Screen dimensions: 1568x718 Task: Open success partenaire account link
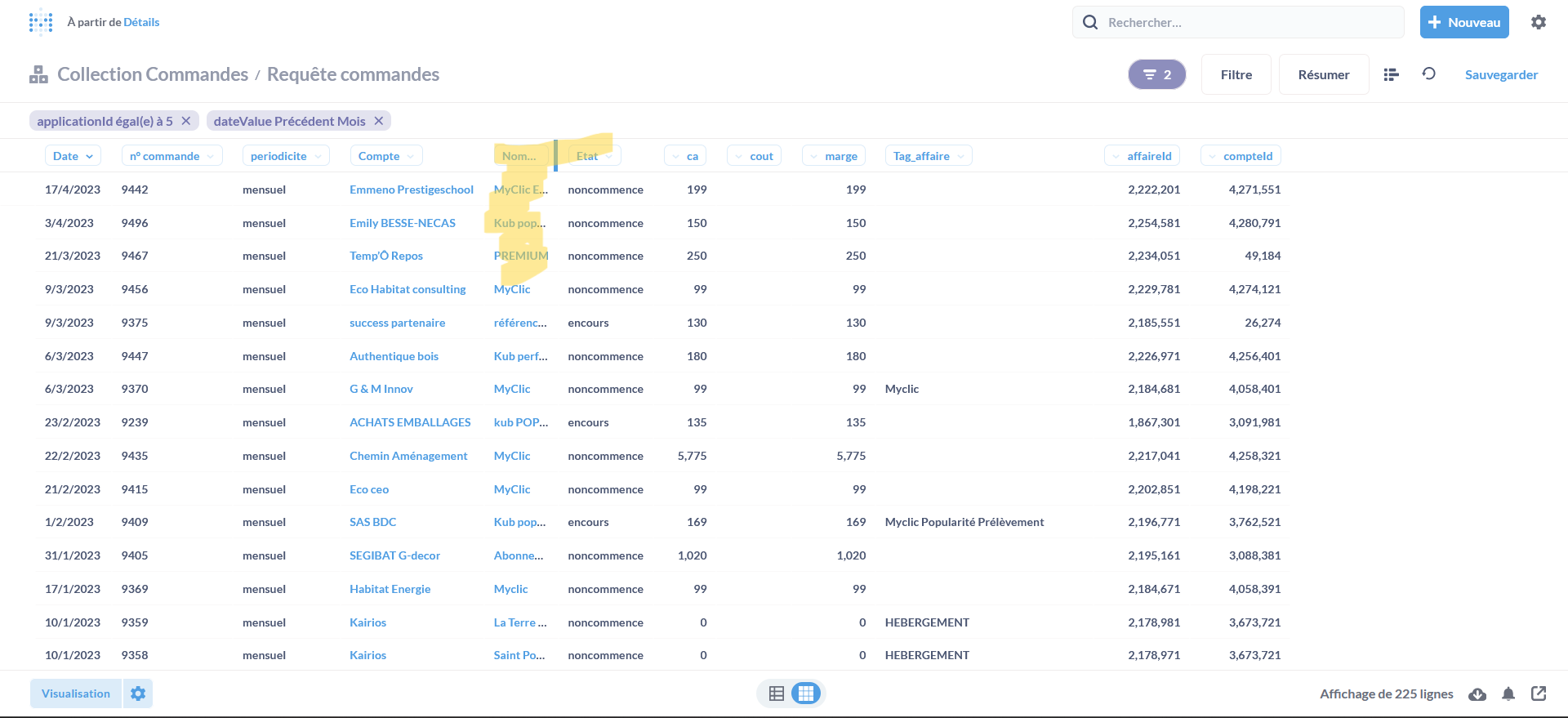[398, 323]
